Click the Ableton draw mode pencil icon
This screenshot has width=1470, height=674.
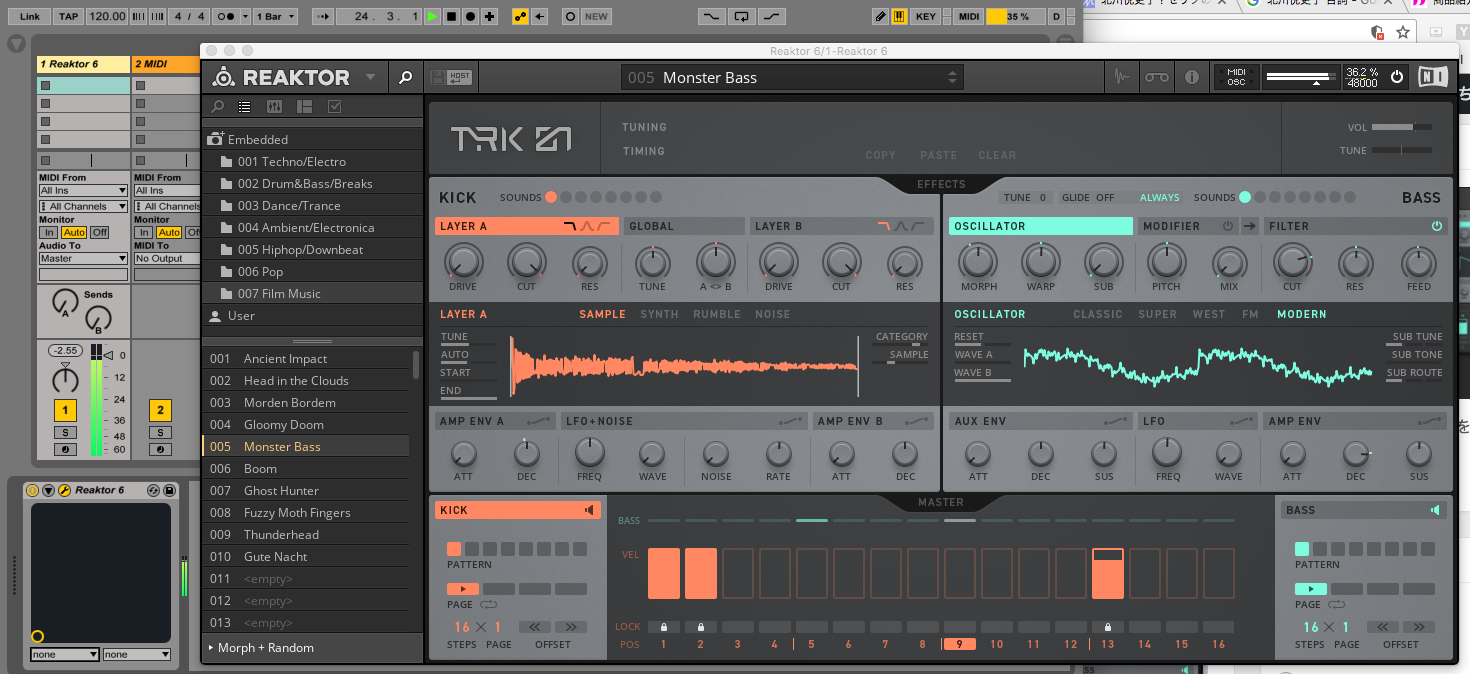pos(880,17)
